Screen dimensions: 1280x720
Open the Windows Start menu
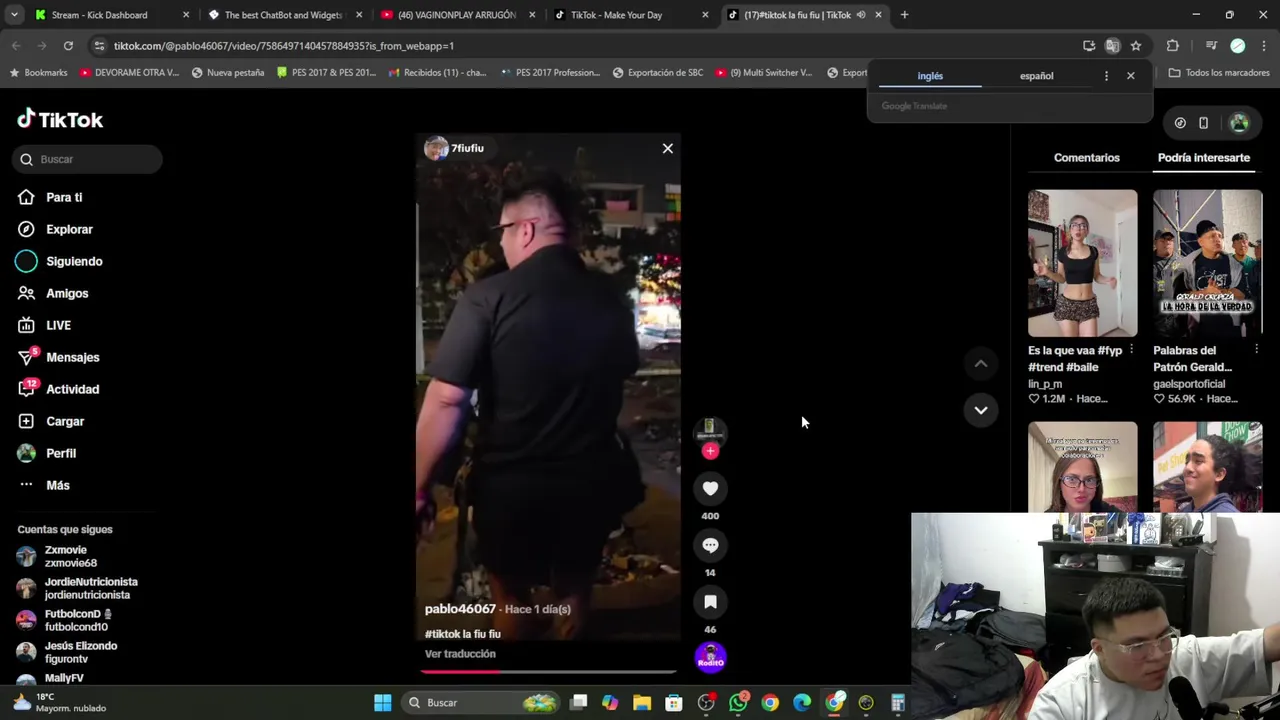tap(382, 703)
